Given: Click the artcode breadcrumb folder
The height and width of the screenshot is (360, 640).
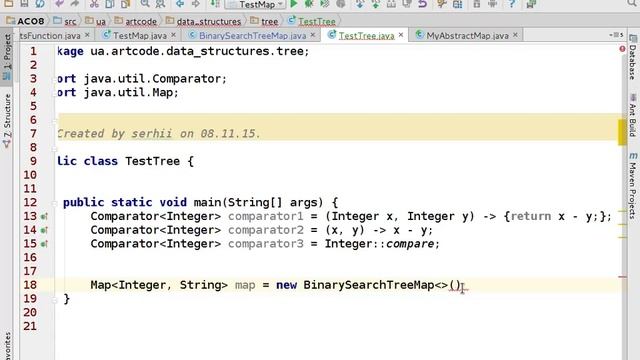Looking at the screenshot, I should click(x=136, y=21).
